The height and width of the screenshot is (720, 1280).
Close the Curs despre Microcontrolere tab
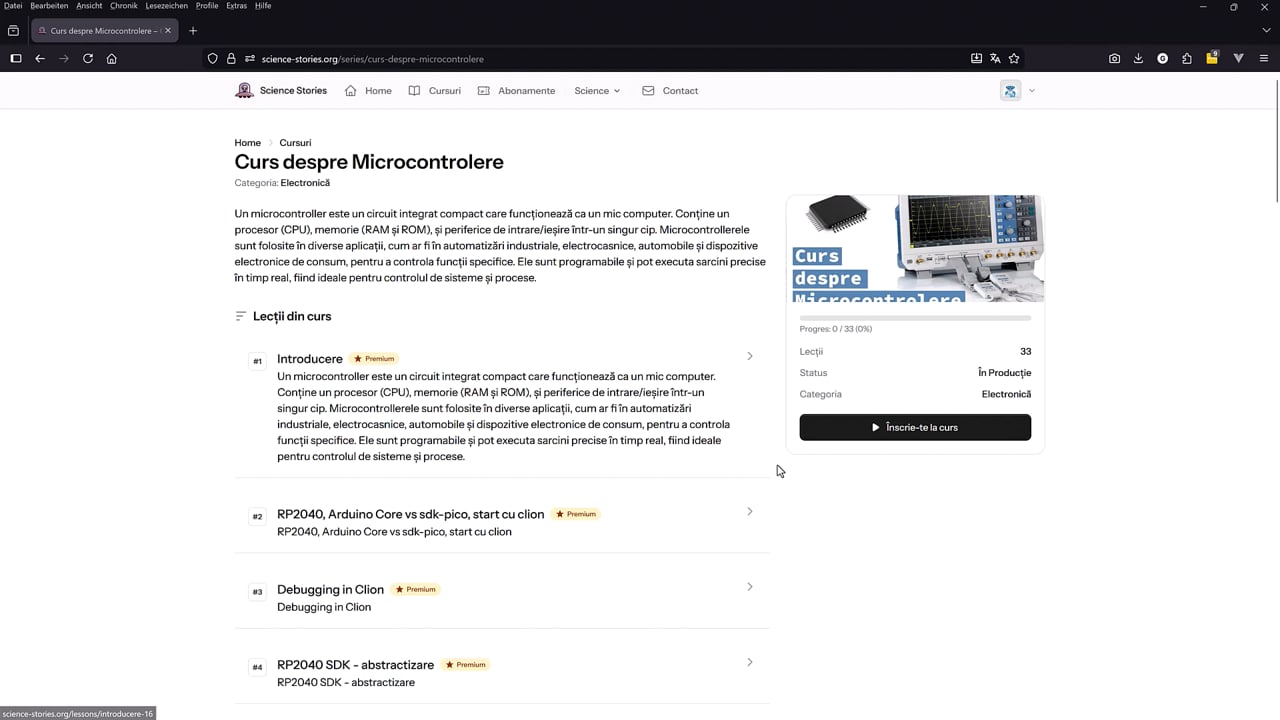[168, 31]
